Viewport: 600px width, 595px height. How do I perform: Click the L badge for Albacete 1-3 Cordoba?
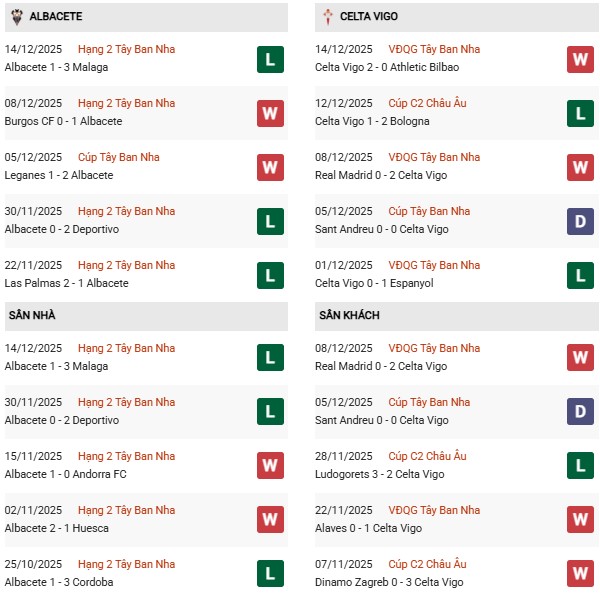[x=269, y=573]
